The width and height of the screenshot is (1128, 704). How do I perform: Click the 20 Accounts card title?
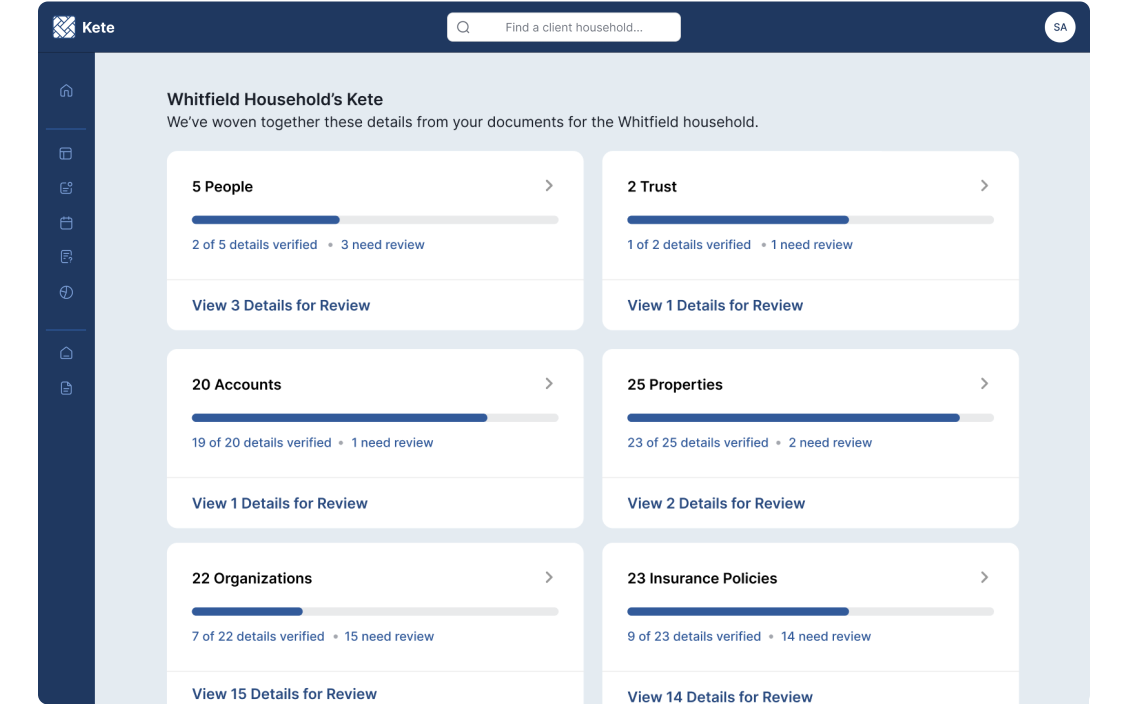(x=237, y=385)
